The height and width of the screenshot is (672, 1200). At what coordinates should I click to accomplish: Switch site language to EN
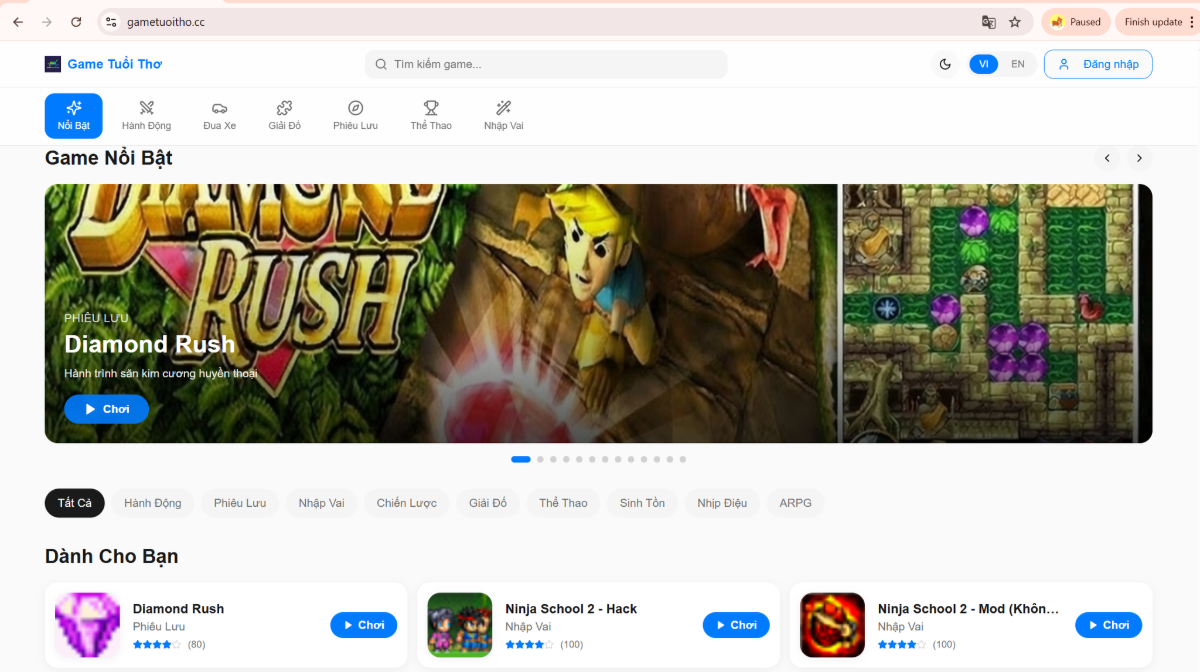click(x=1018, y=63)
